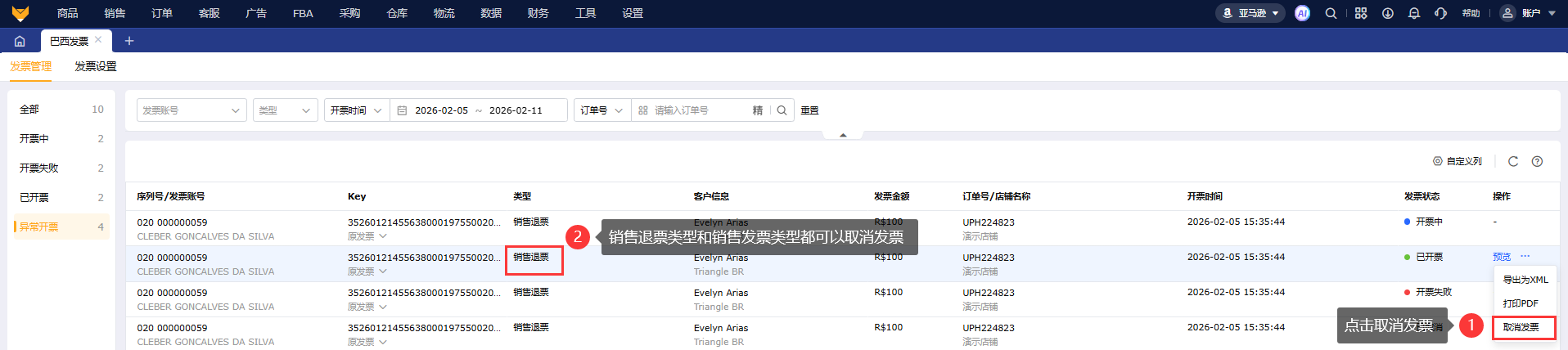The image size is (1568, 350).
Task: Click the scan icon in order input
Action: coord(643,110)
